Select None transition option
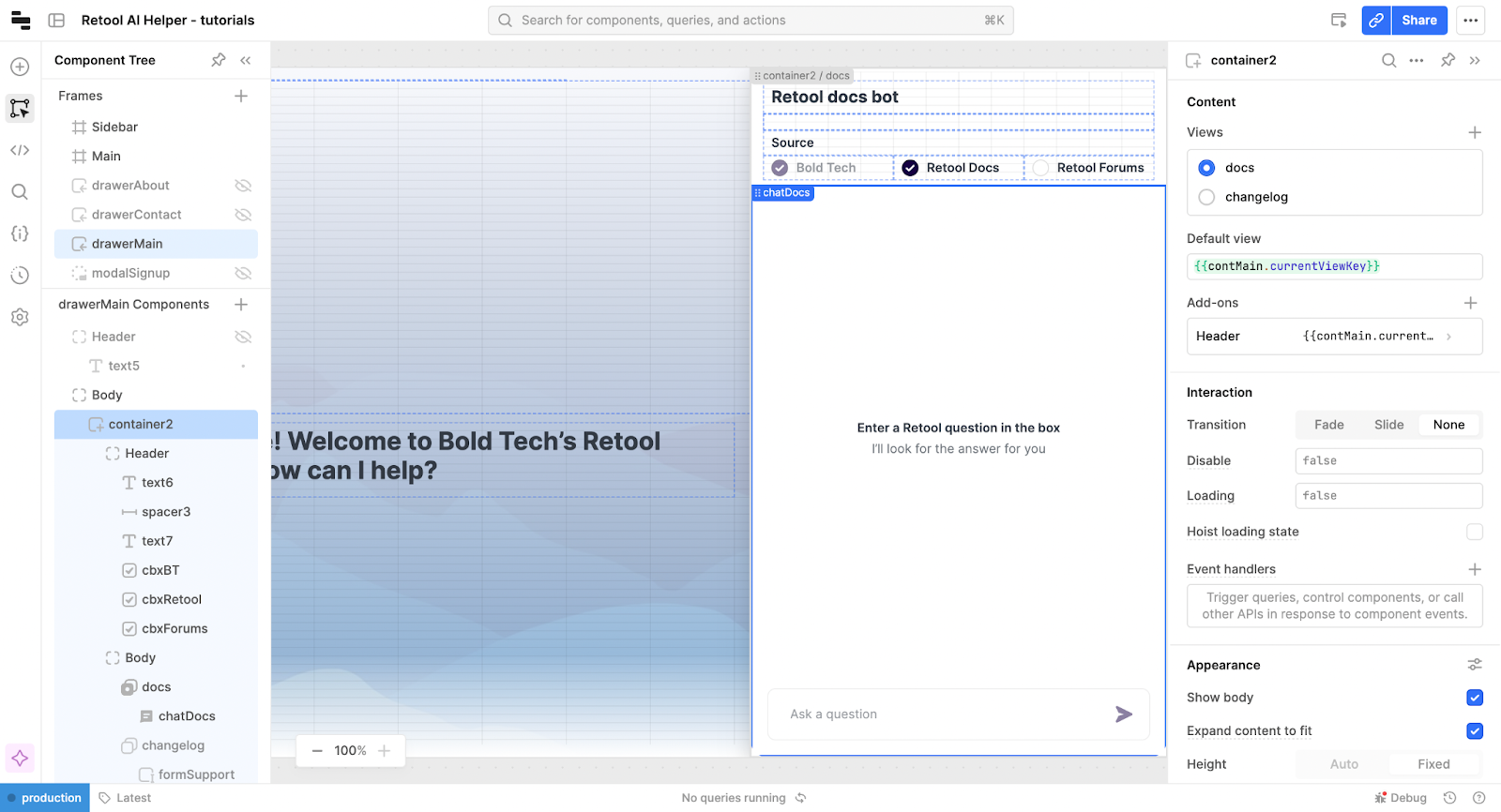Screen dimensions: 1501x812 (x=1448, y=425)
